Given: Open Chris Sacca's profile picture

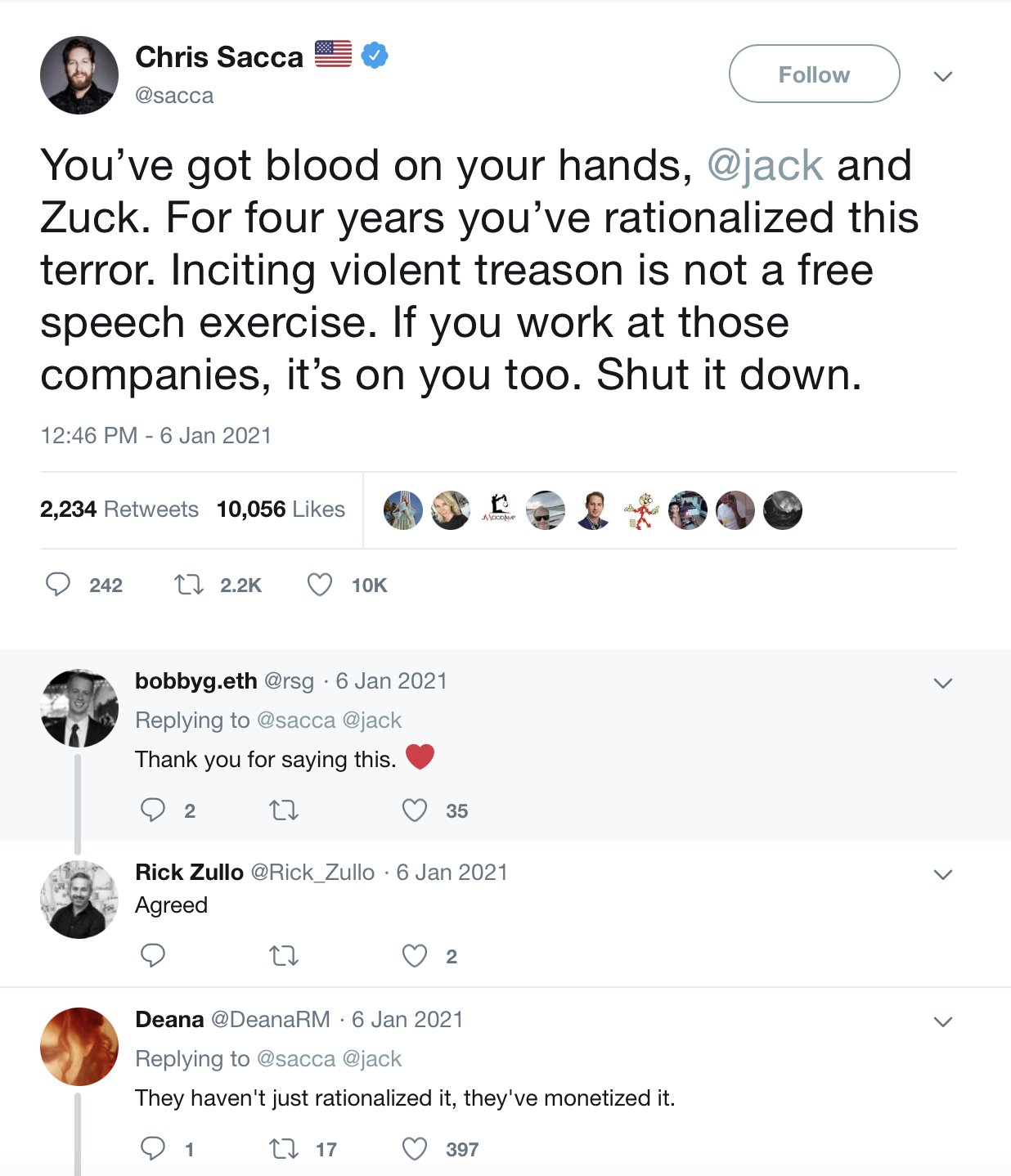Looking at the screenshot, I should [79, 75].
